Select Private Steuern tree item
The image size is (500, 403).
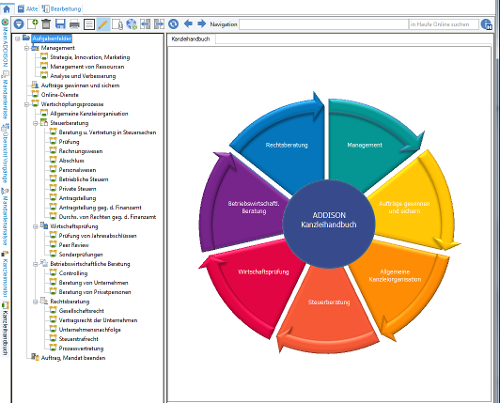77,189
